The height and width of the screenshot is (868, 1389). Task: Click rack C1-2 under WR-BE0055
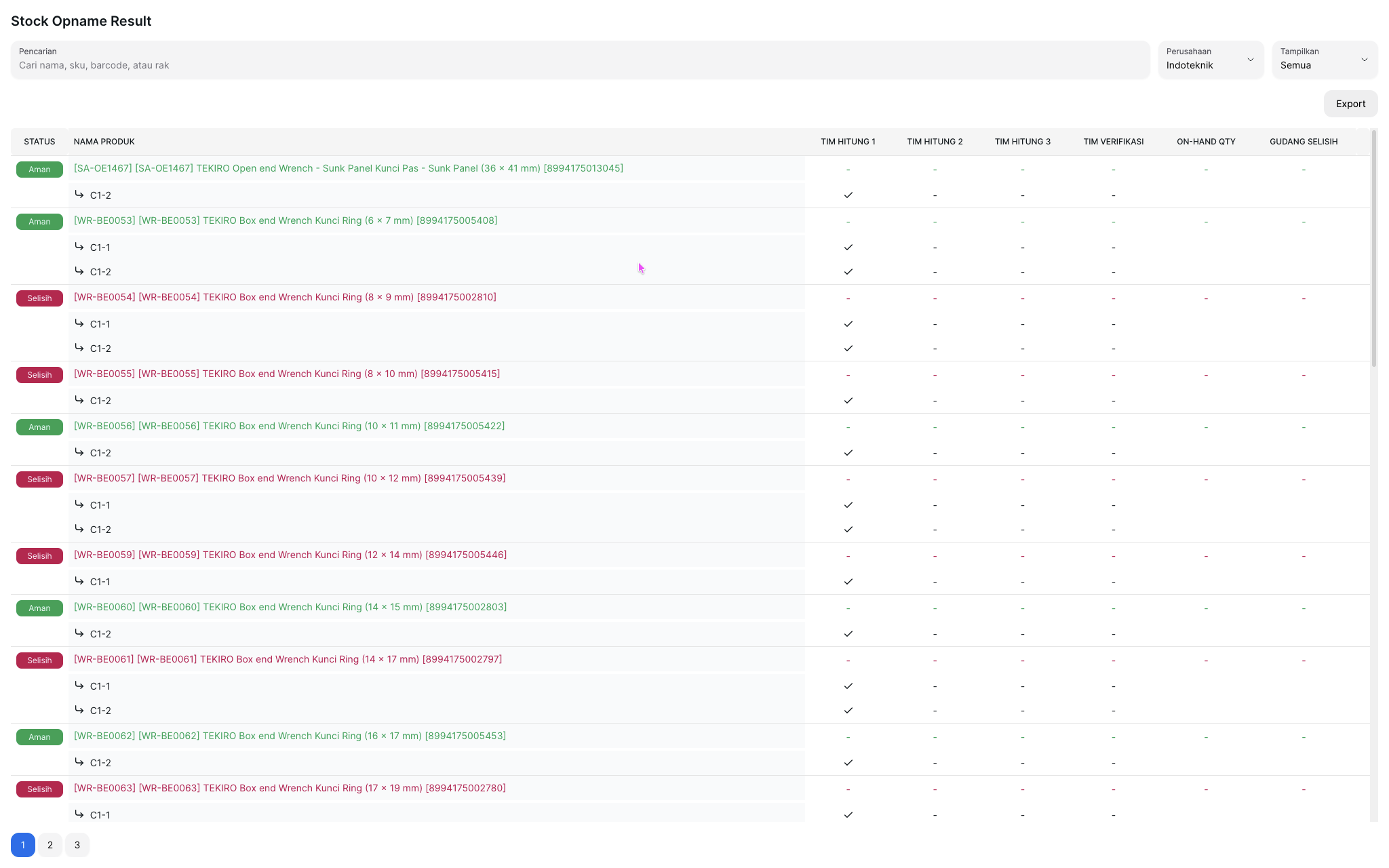tap(100, 401)
